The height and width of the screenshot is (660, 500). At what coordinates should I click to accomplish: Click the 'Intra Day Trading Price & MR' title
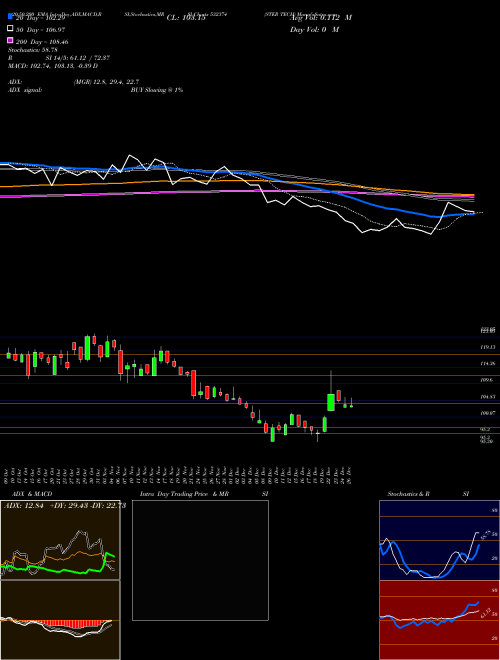click(184, 494)
